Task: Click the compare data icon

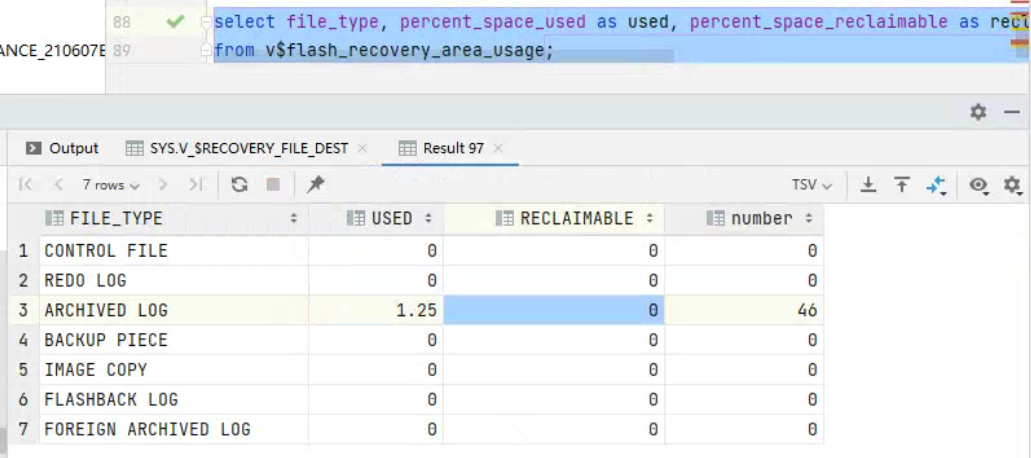Action: point(936,185)
